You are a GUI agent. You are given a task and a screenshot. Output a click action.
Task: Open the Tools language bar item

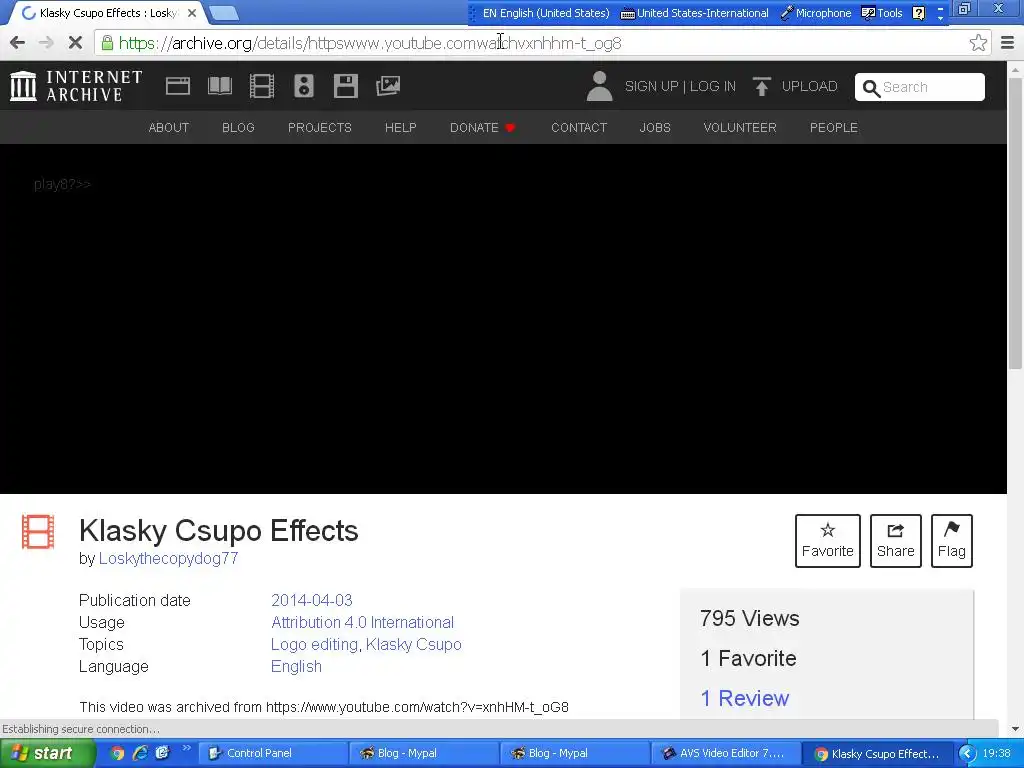pos(882,13)
